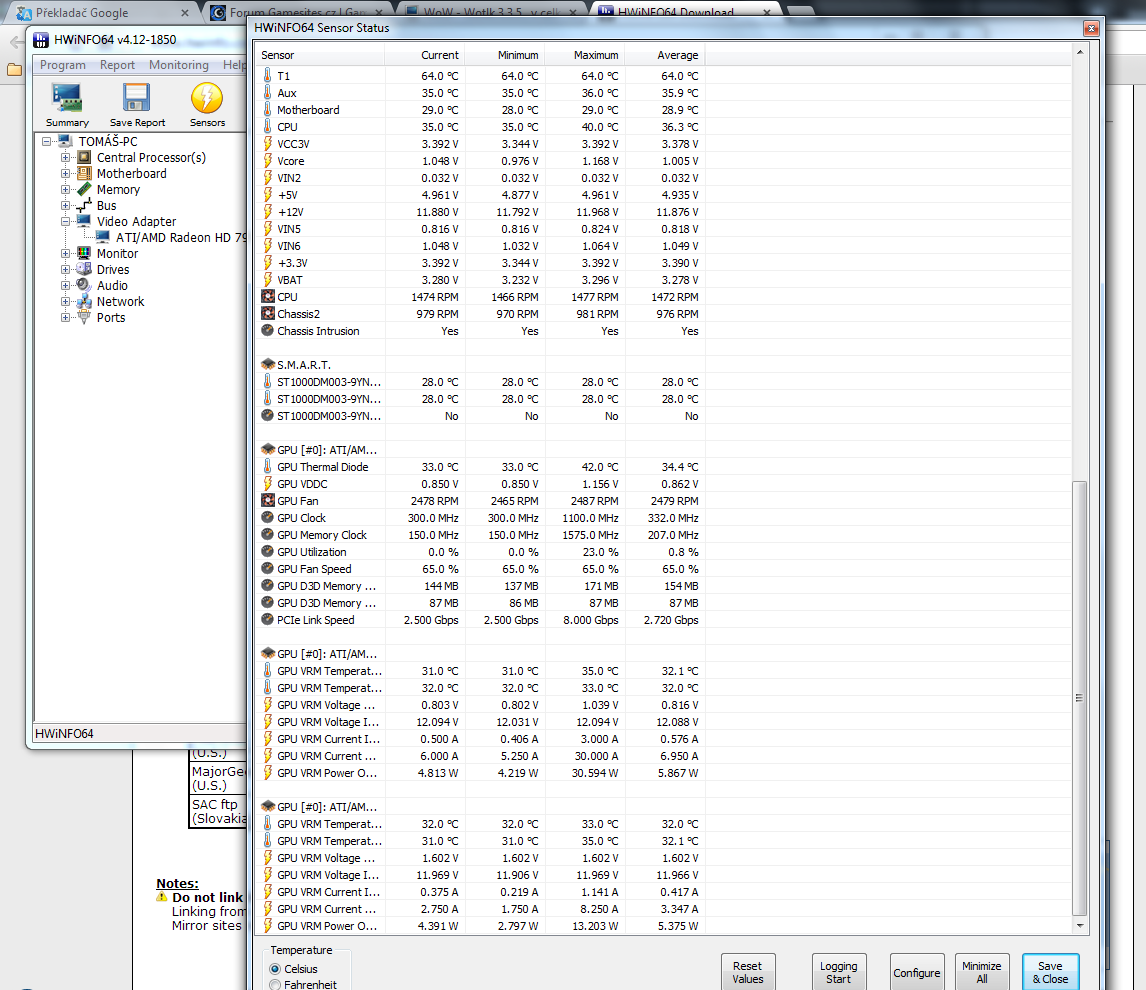Click the Save Report floppy icon

[x=137, y=99]
